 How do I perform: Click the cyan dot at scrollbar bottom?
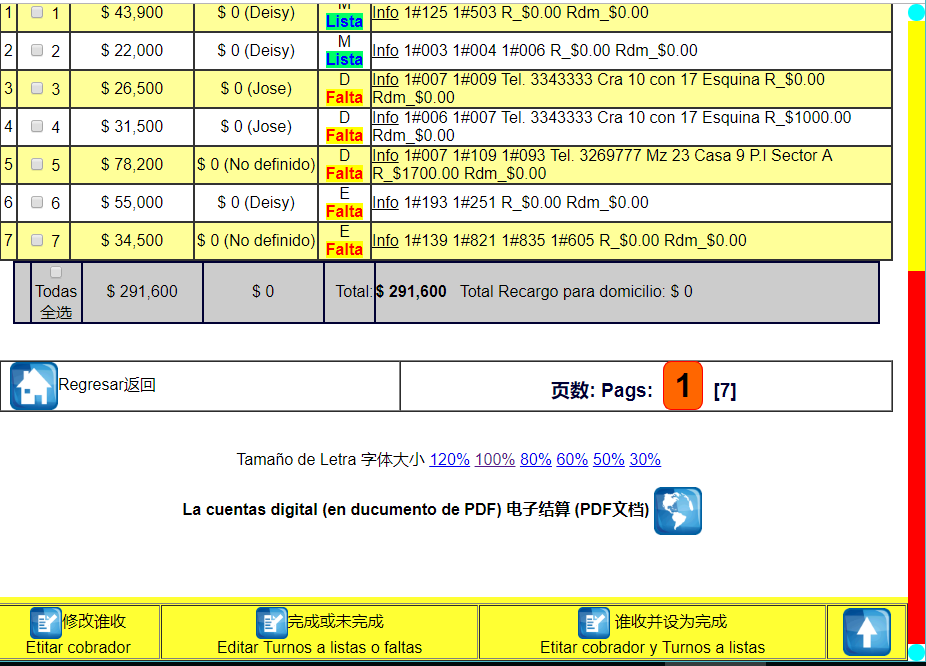pyautogui.click(x=917, y=652)
